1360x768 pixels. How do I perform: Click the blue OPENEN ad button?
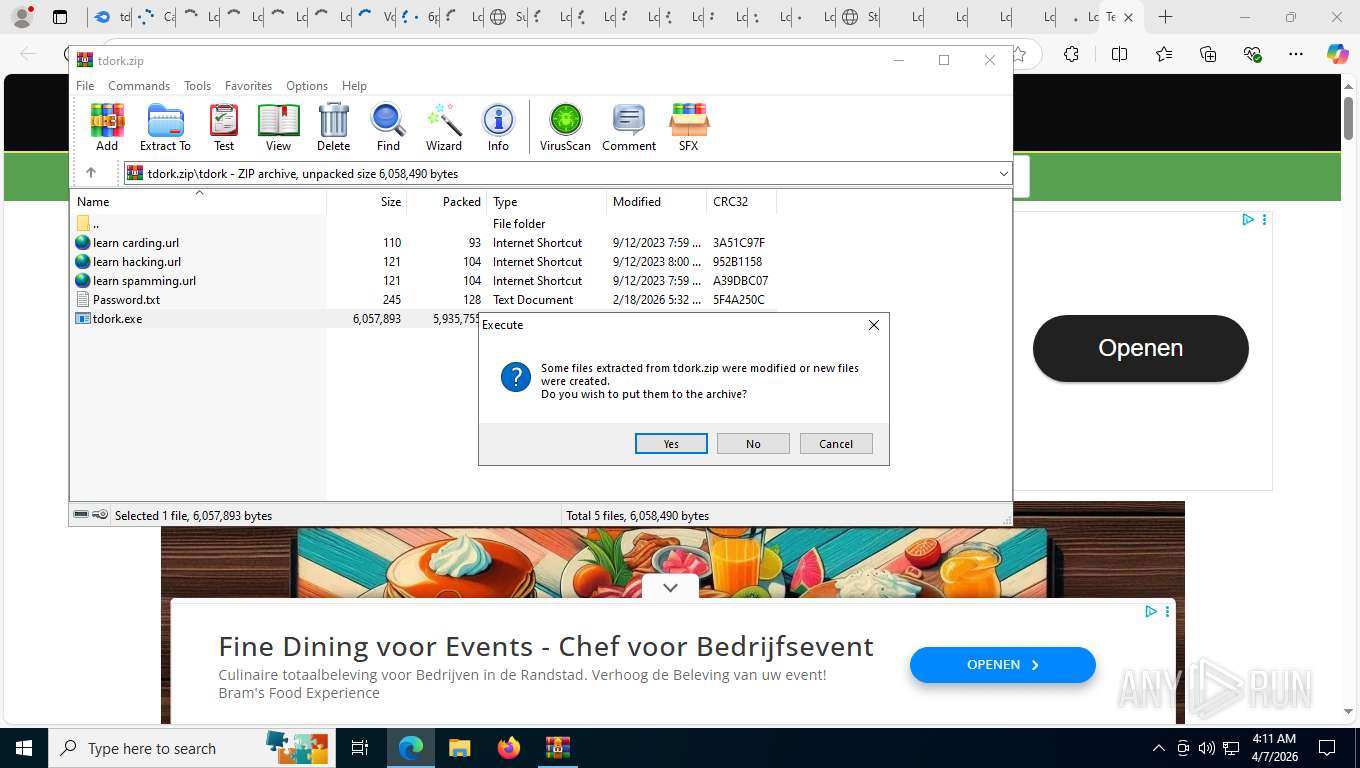1003,665
